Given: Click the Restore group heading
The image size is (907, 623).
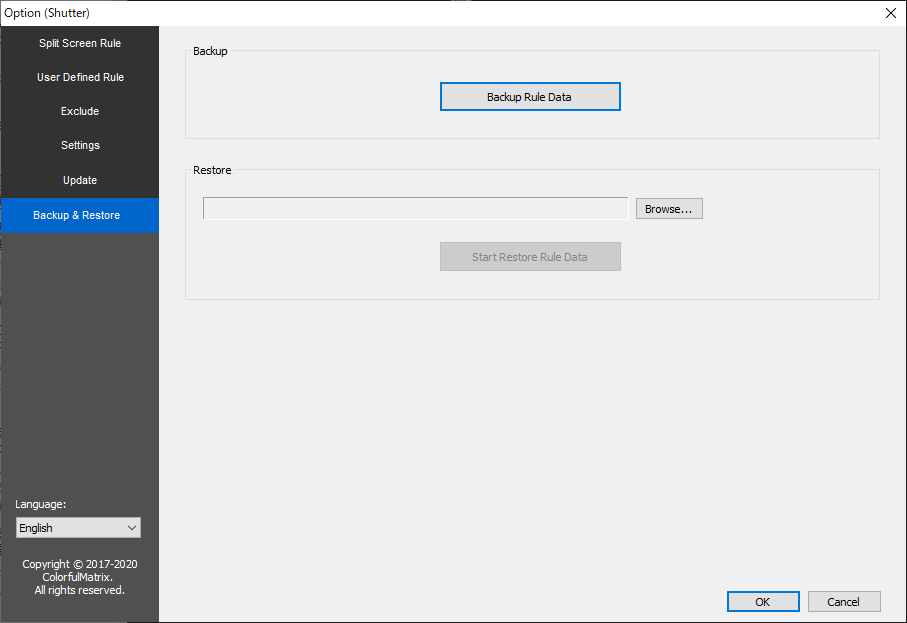Looking at the screenshot, I should coord(212,170).
